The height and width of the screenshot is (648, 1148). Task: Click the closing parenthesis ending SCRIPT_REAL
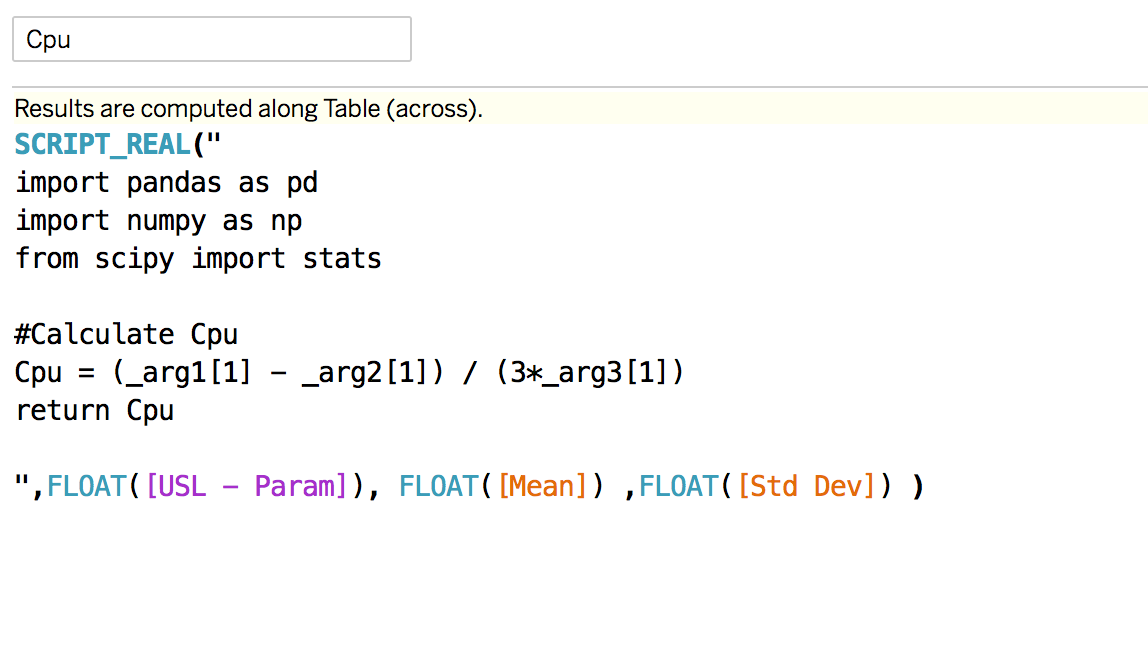click(x=917, y=485)
